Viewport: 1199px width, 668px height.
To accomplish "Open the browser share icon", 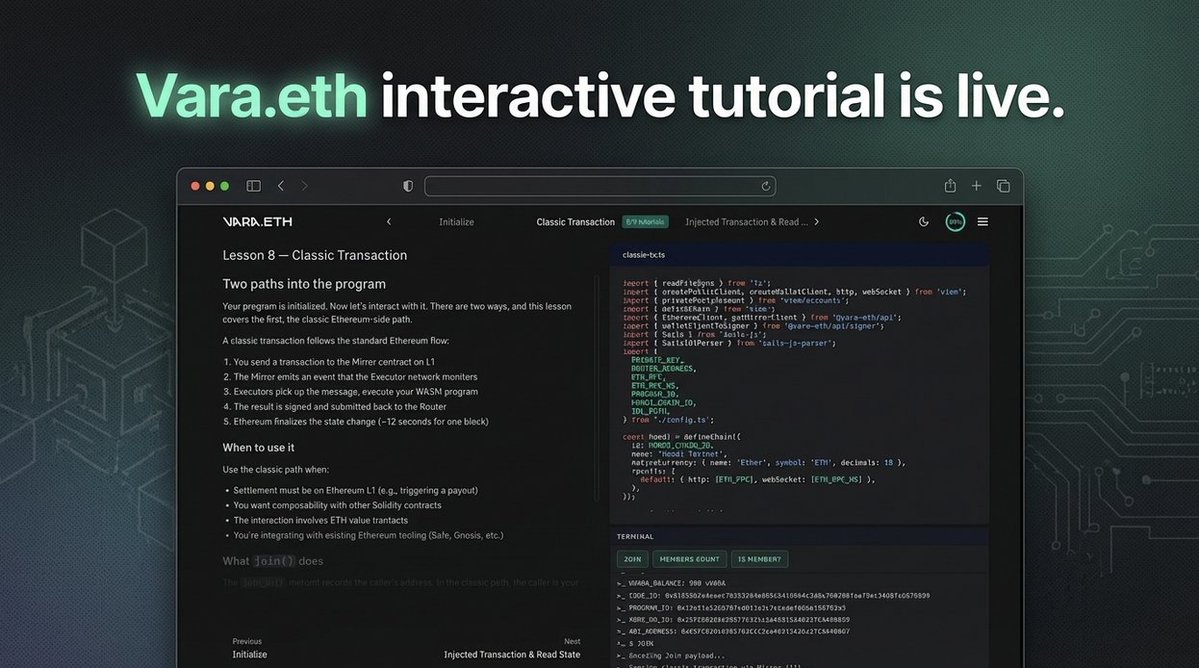I will click(x=950, y=185).
